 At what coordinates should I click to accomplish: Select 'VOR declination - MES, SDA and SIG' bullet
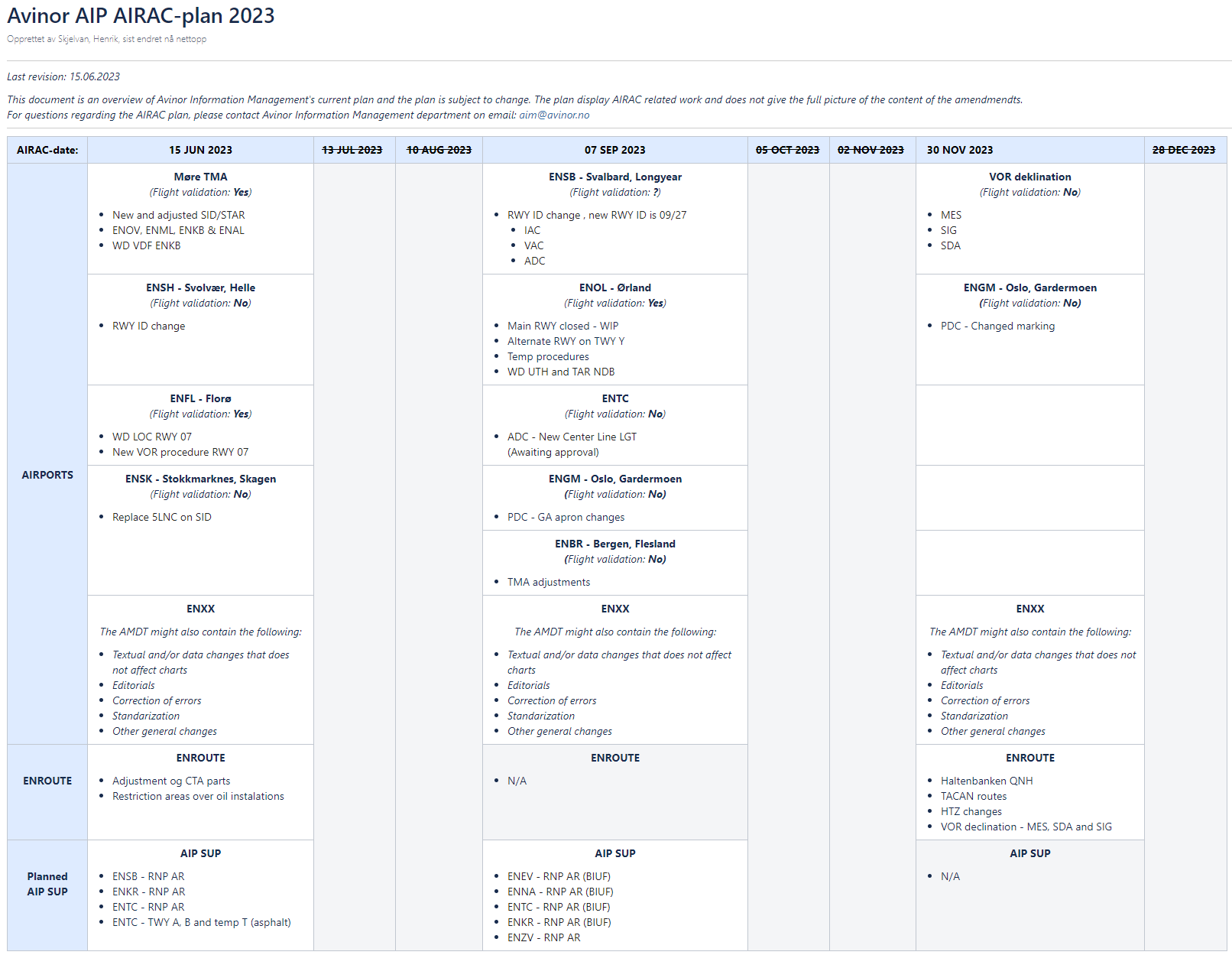pos(1026,827)
